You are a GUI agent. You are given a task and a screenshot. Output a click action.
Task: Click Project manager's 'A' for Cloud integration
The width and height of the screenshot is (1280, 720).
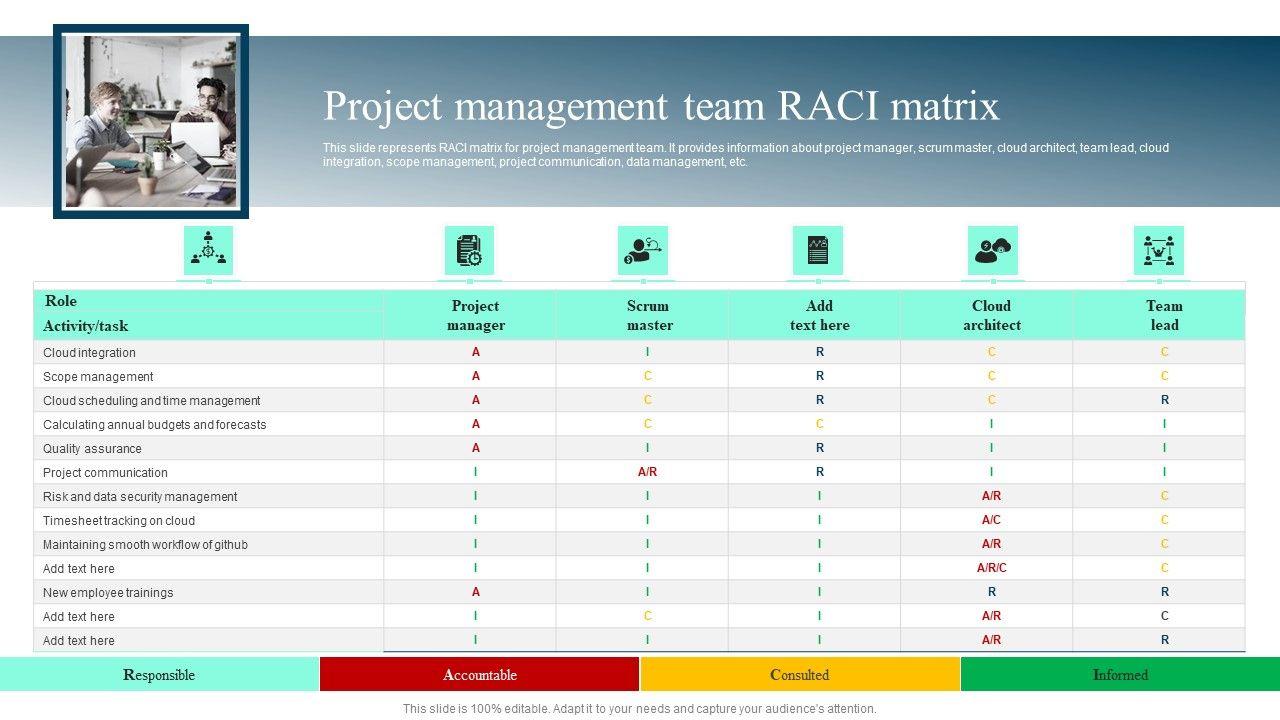pos(476,352)
